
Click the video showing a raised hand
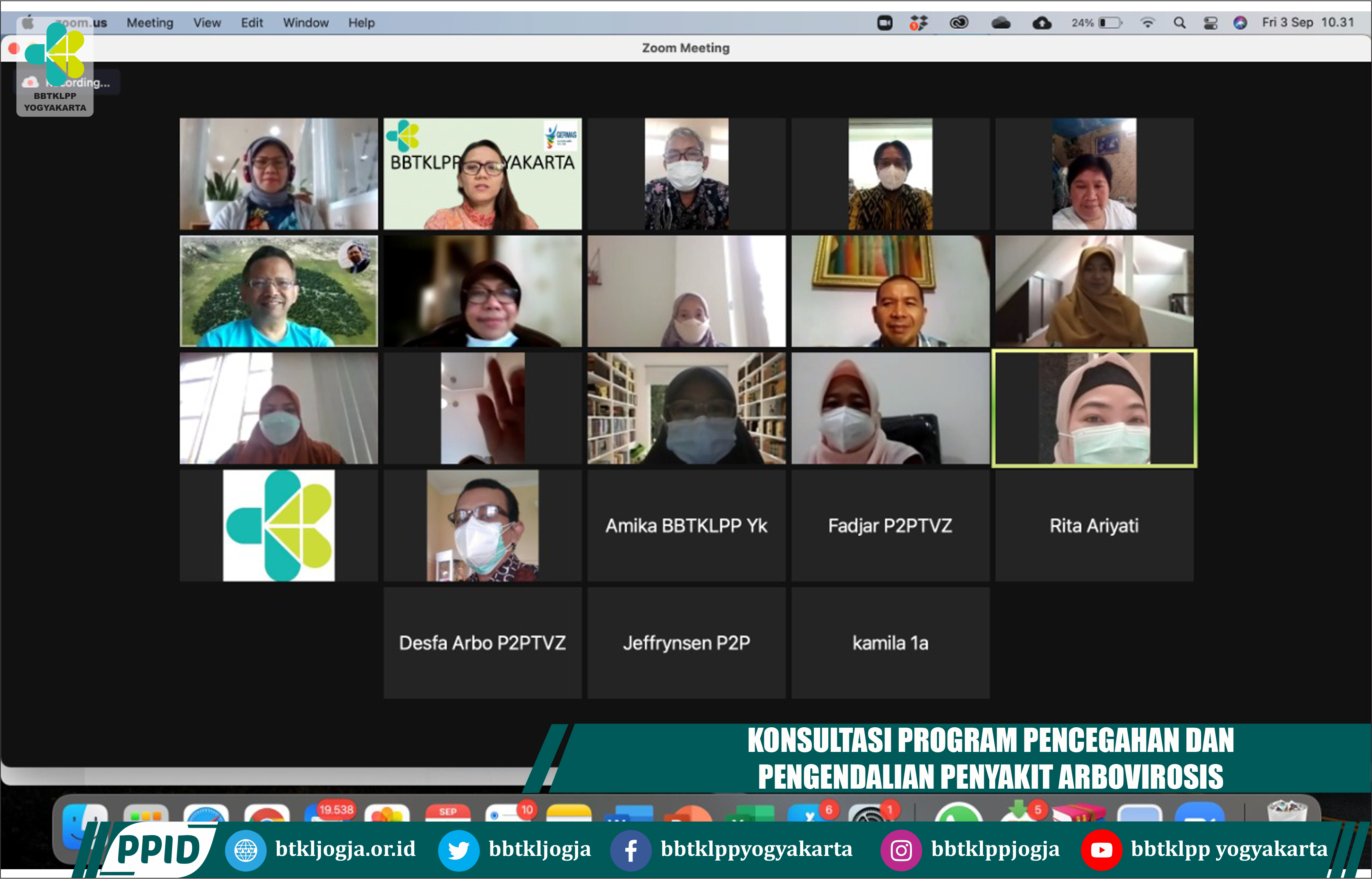coord(483,408)
